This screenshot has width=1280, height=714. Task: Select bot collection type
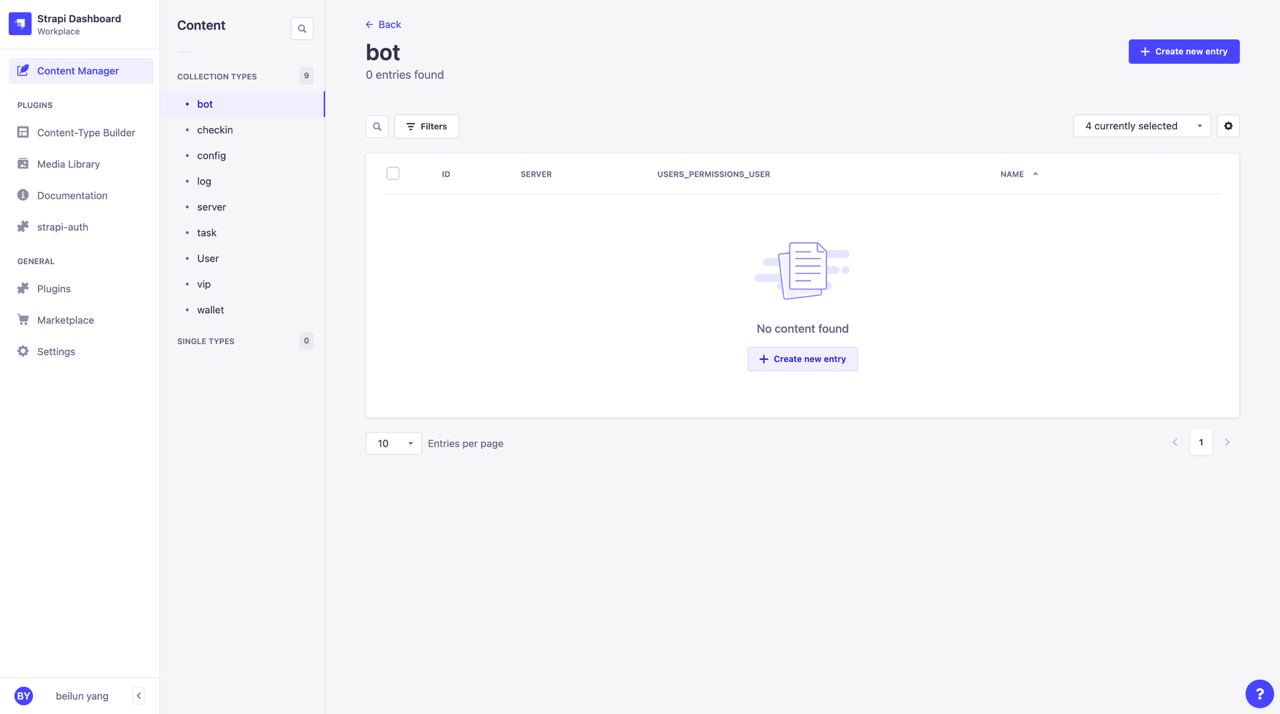(243, 104)
